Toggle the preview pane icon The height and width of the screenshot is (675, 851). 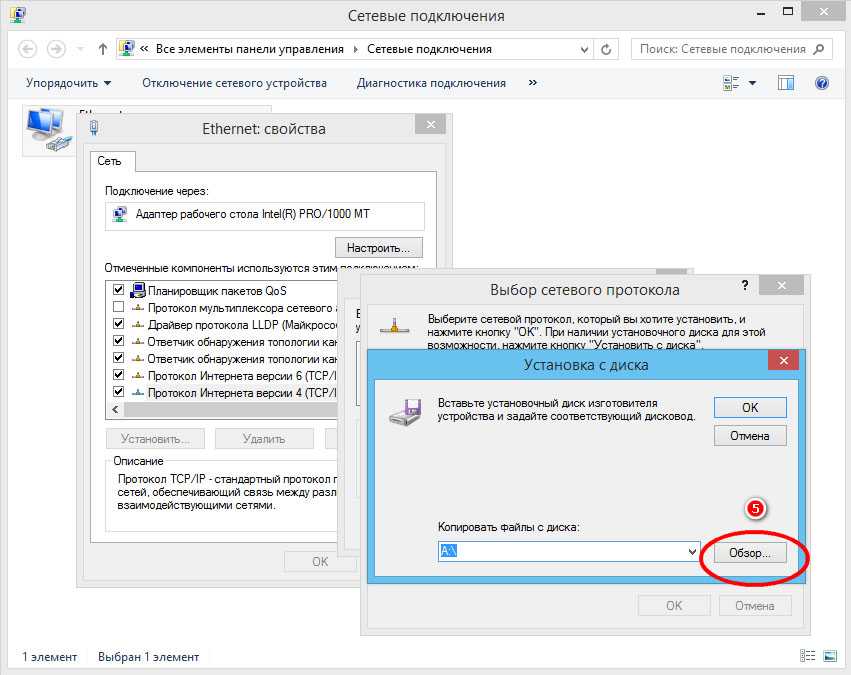point(786,83)
